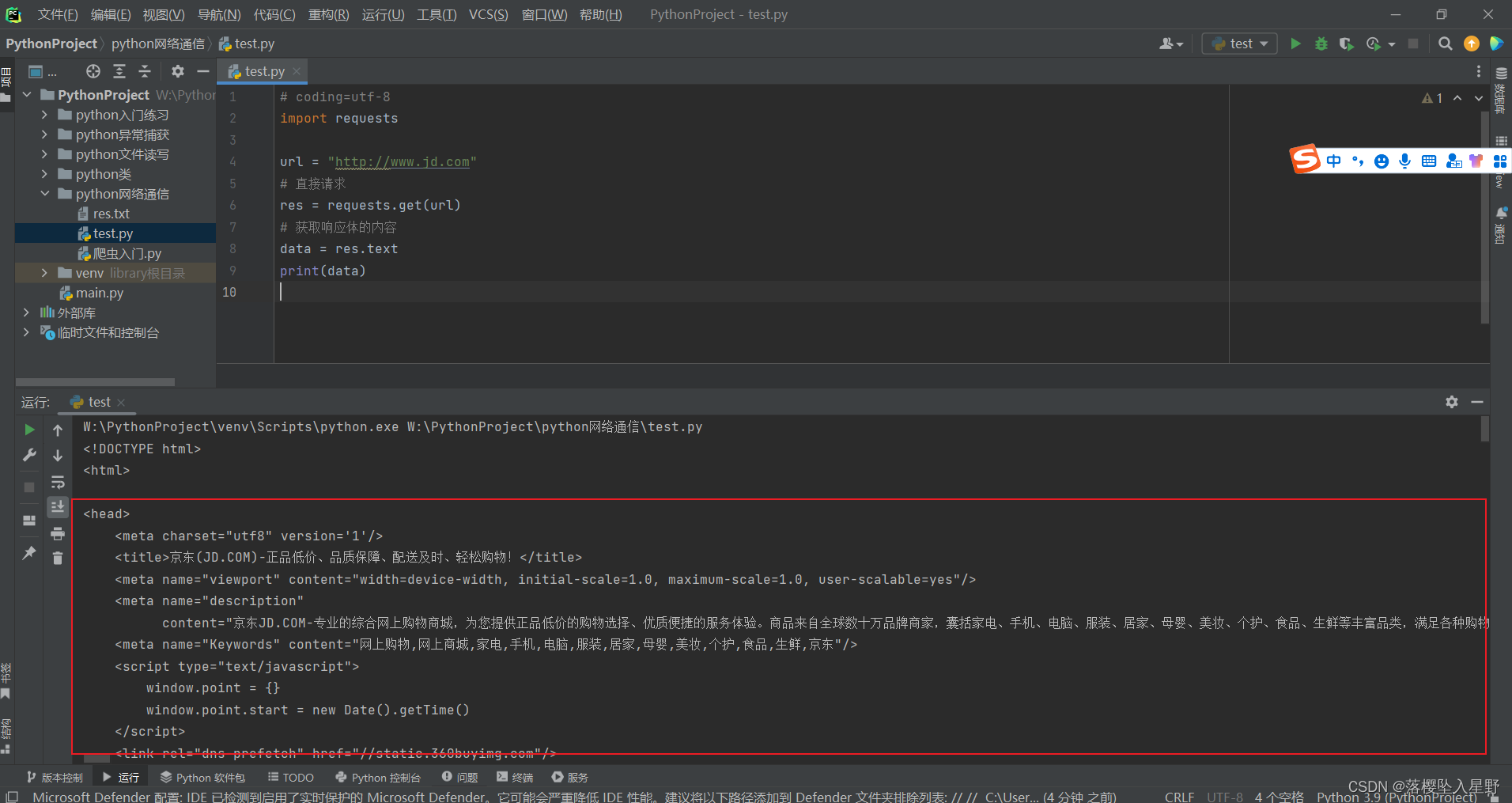Screen dimensions: 1512x803
Task: Click the orange update arrow icon
Action: pyautogui.click(x=1471, y=44)
